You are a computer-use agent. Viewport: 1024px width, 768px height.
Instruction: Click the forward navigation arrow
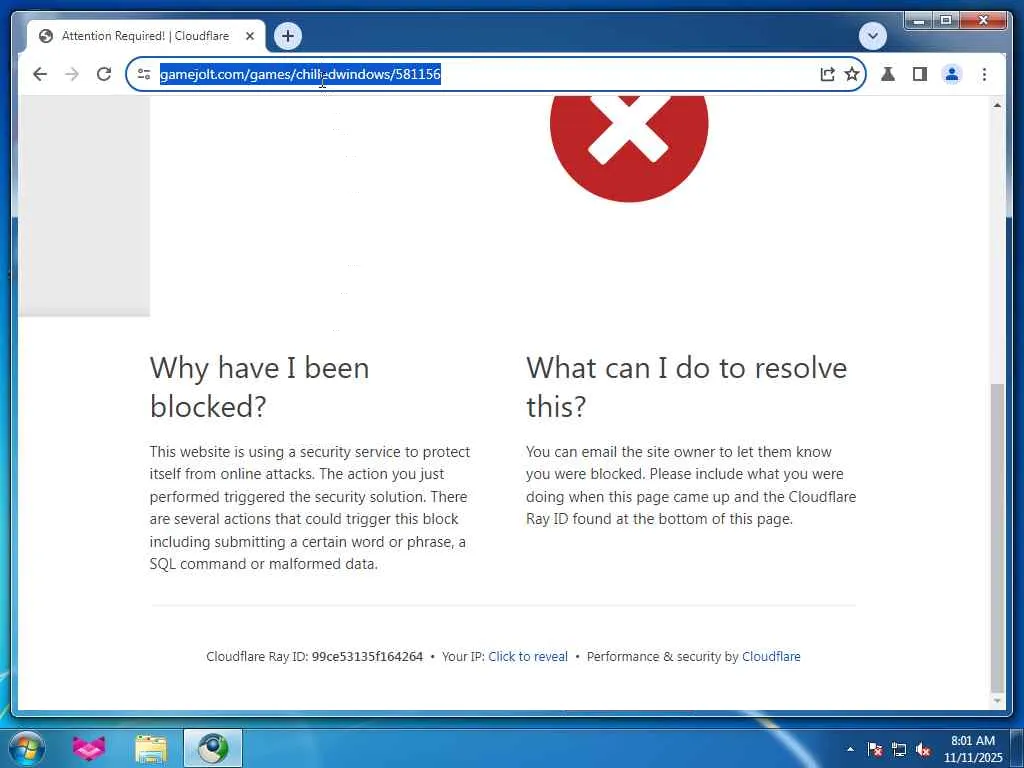point(72,74)
